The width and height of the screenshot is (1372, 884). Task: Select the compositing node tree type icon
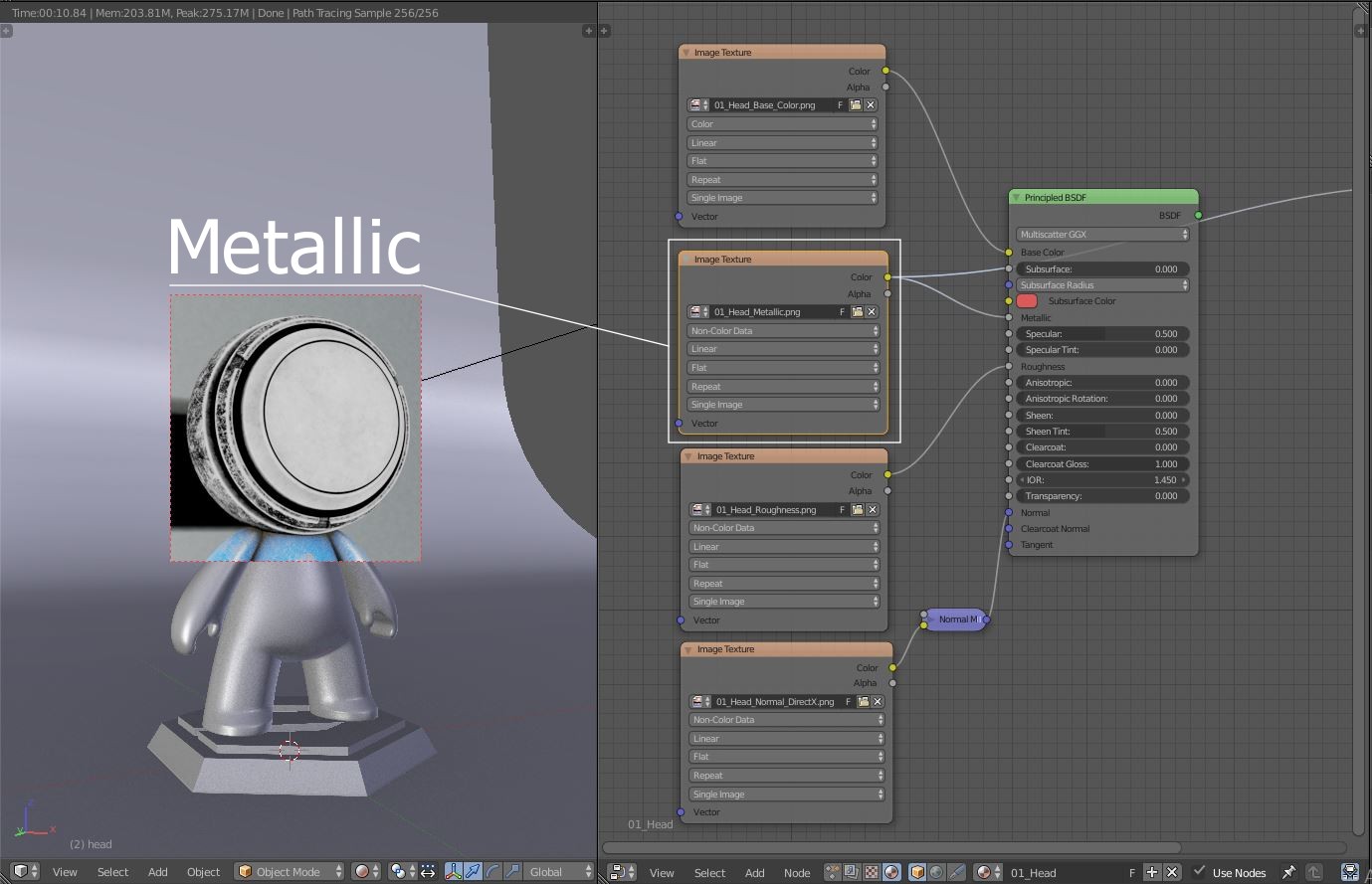click(x=852, y=872)
